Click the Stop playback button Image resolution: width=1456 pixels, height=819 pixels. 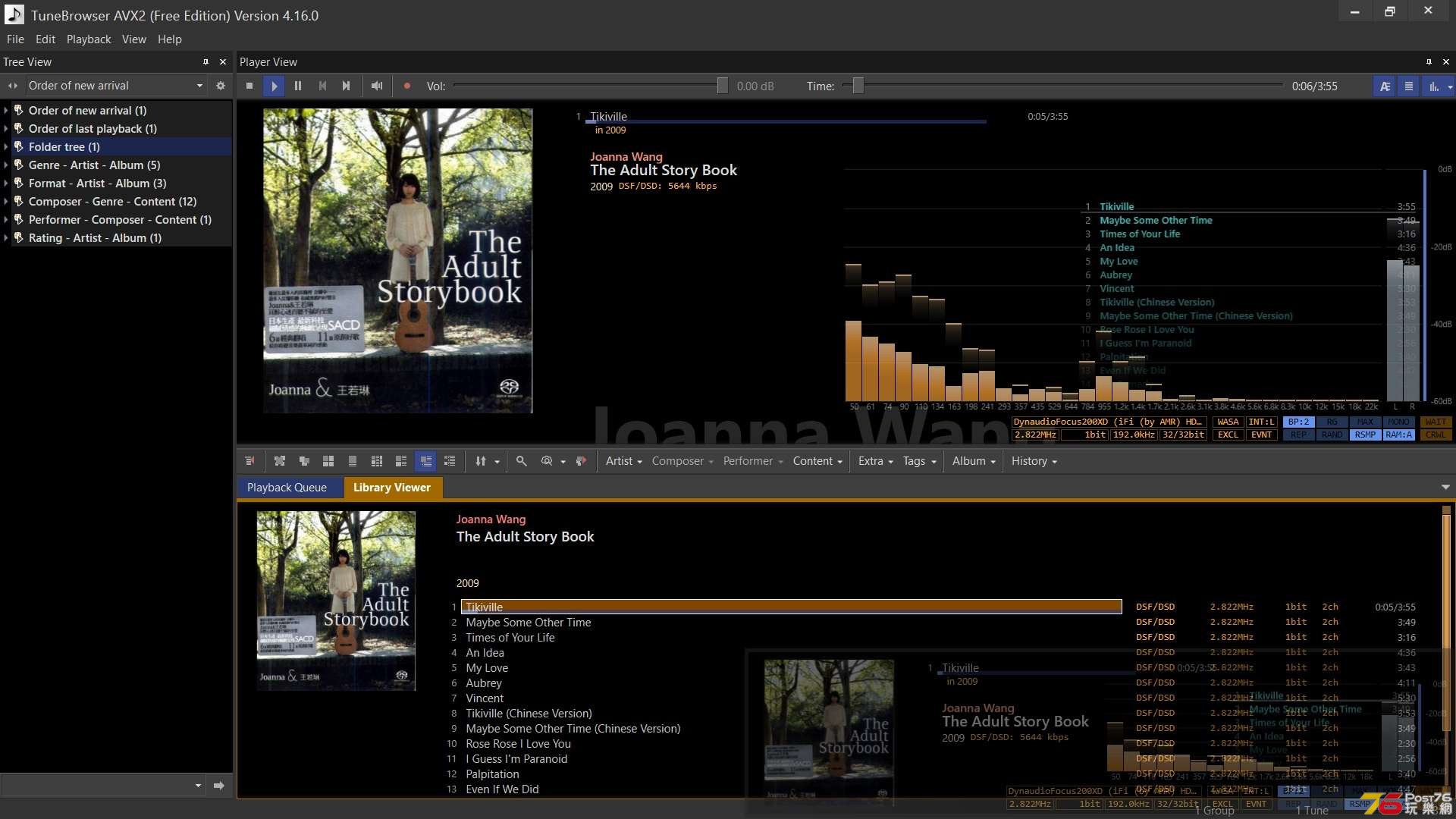(x=249, y=86)
